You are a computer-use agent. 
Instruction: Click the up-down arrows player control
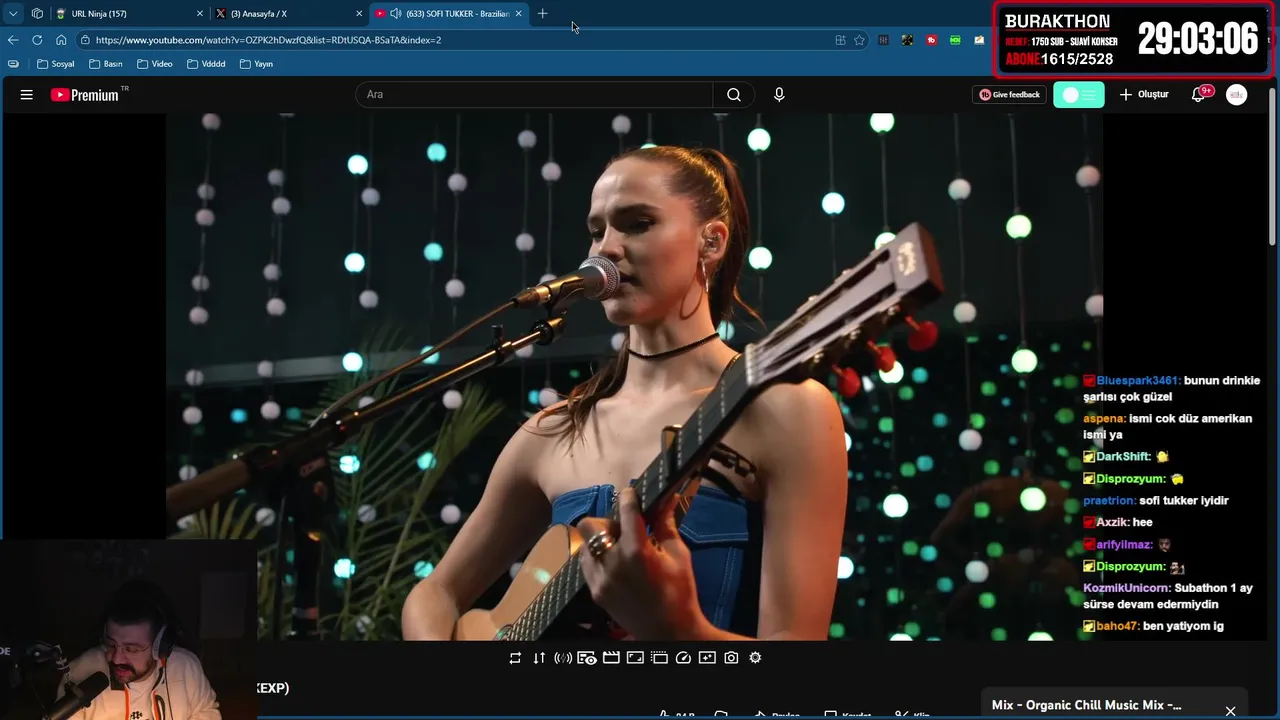pos(539,658)
